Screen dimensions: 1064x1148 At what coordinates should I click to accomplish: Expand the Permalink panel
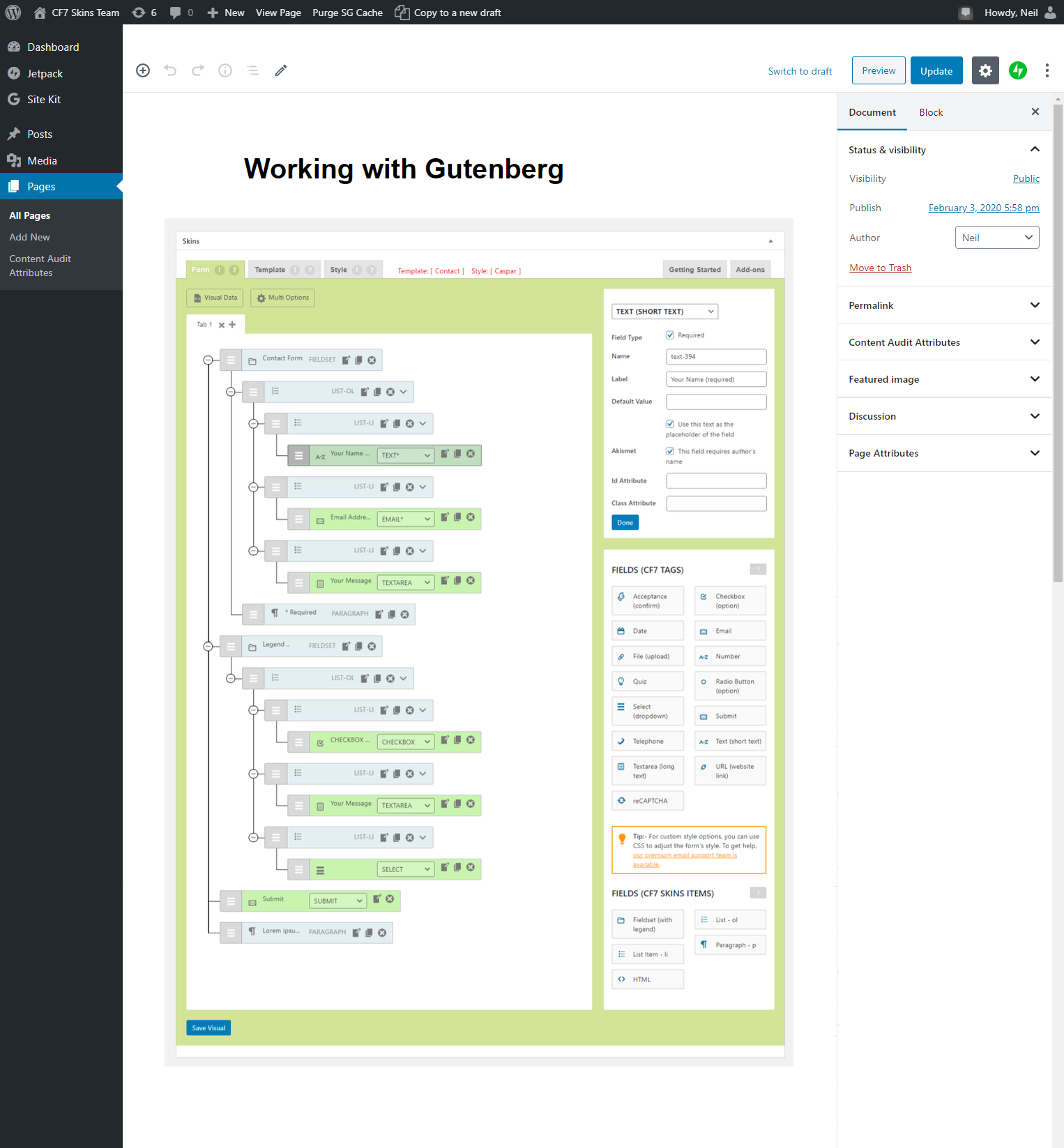(944, 305)
